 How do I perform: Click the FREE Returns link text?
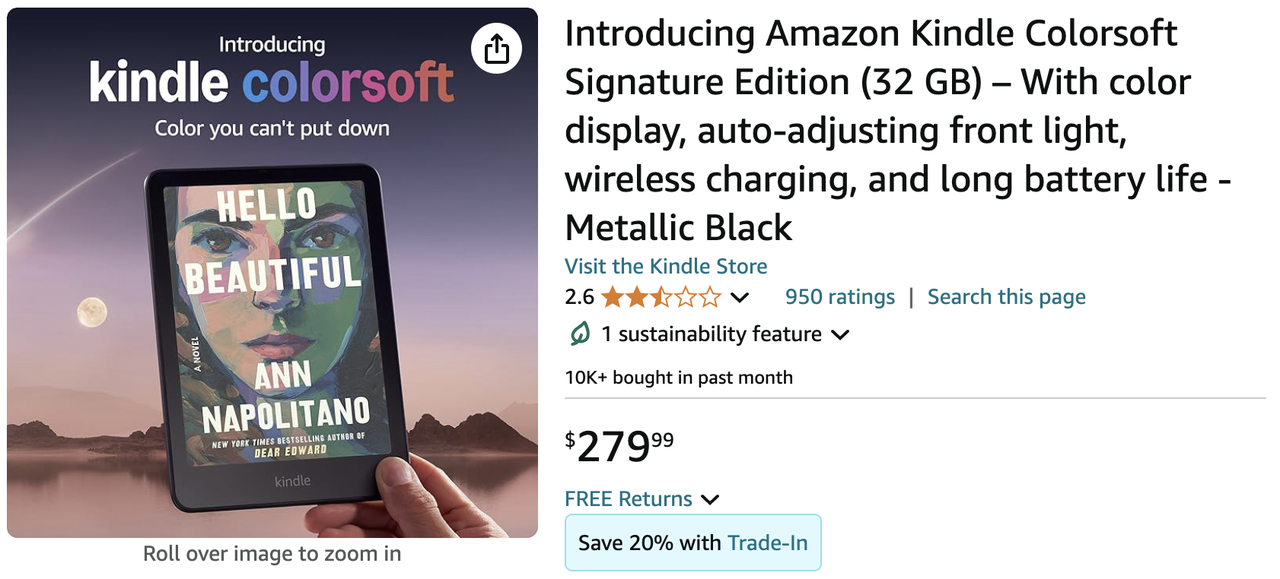pos(628,499)
